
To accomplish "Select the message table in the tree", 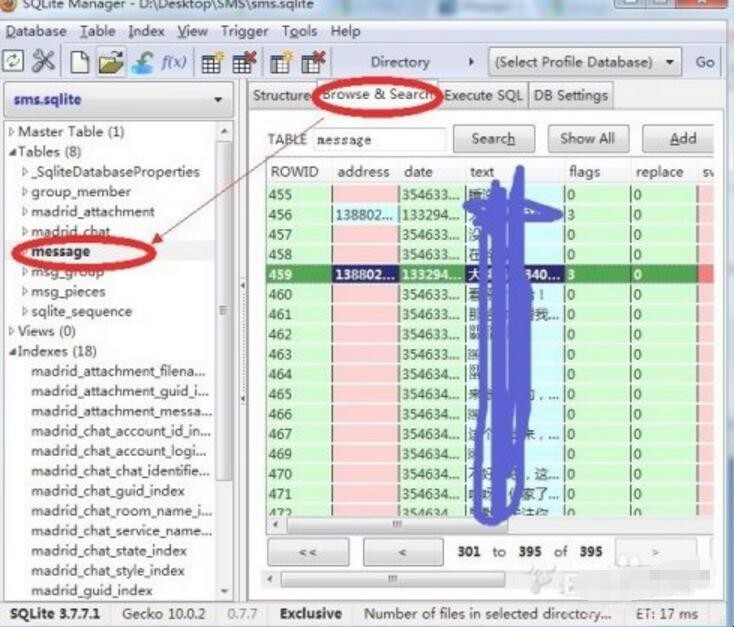I will [x=60, y=252].
